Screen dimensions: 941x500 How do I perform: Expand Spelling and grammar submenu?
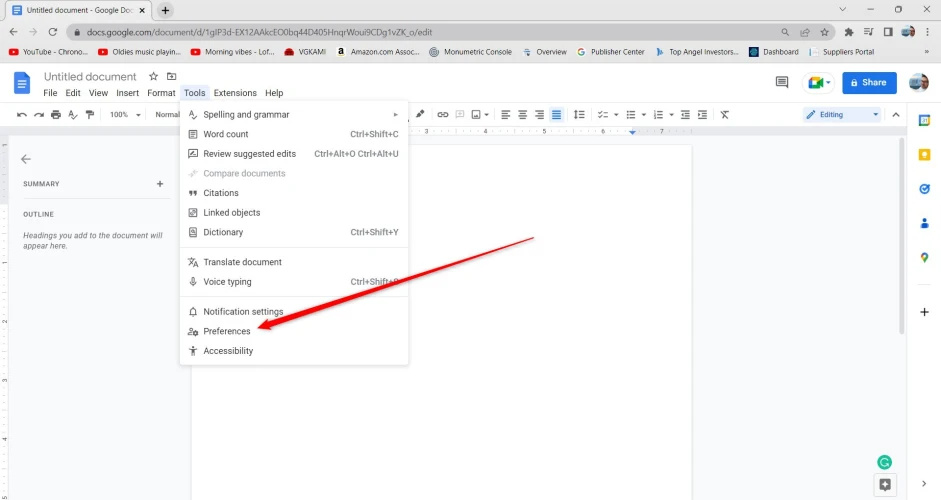click(294, 115)
